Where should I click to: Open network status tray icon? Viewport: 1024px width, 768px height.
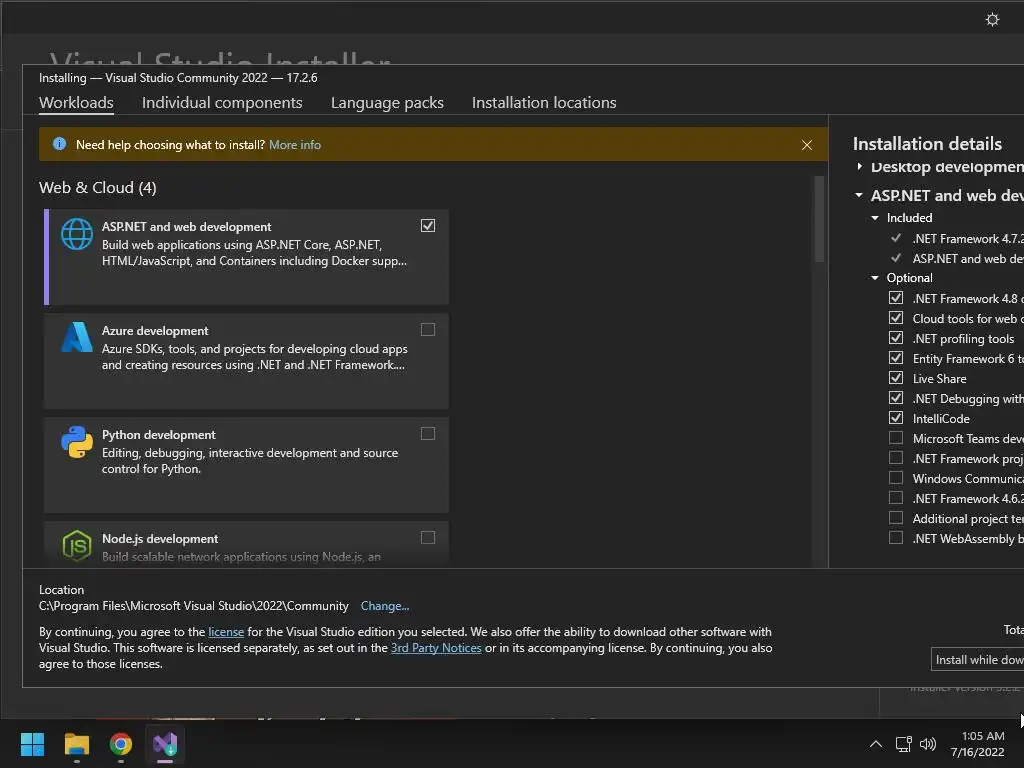[903, 744]
